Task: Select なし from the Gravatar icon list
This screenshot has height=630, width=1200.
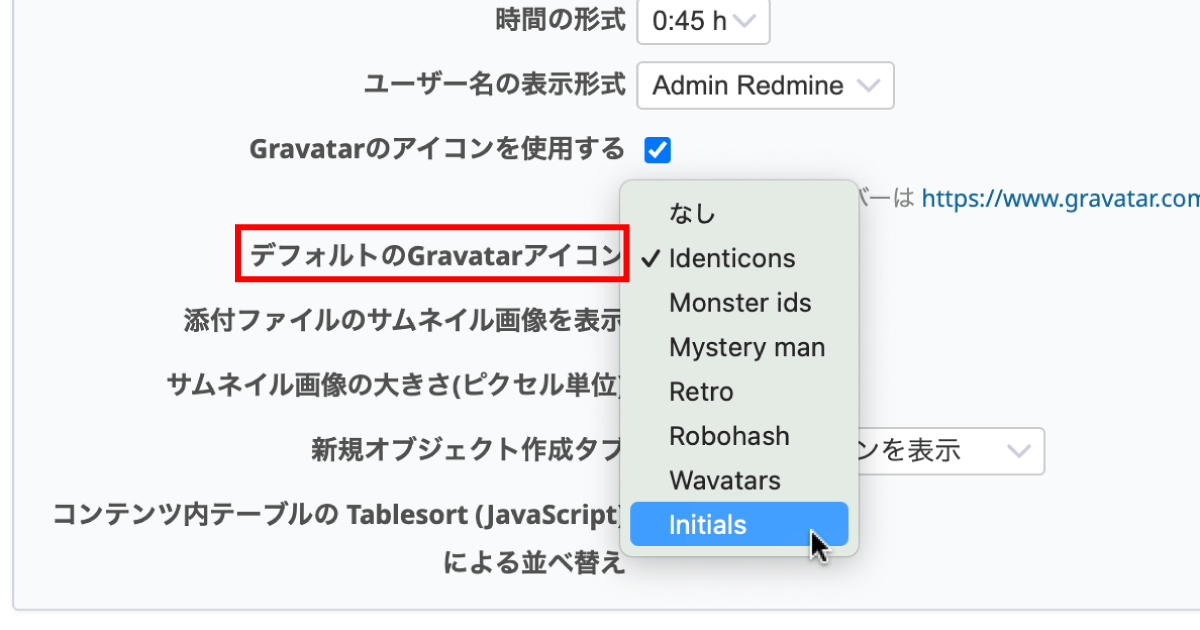Action: [x=692, y=214]
